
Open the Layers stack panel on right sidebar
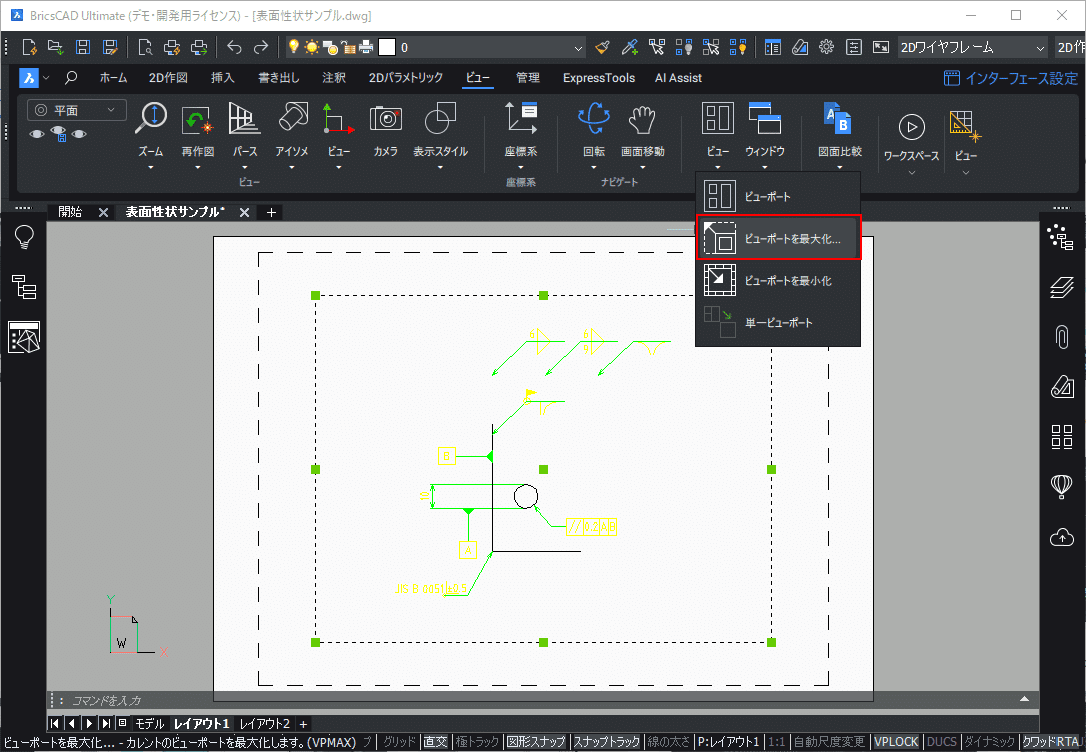pyautogui.click(x=1062, y=287)
